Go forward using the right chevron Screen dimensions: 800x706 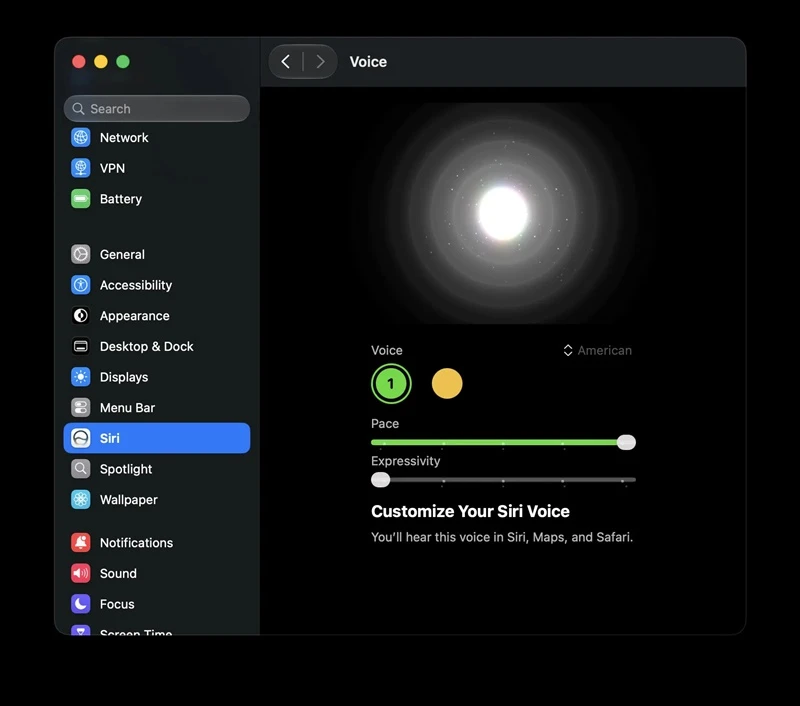(x=320, y=62)
